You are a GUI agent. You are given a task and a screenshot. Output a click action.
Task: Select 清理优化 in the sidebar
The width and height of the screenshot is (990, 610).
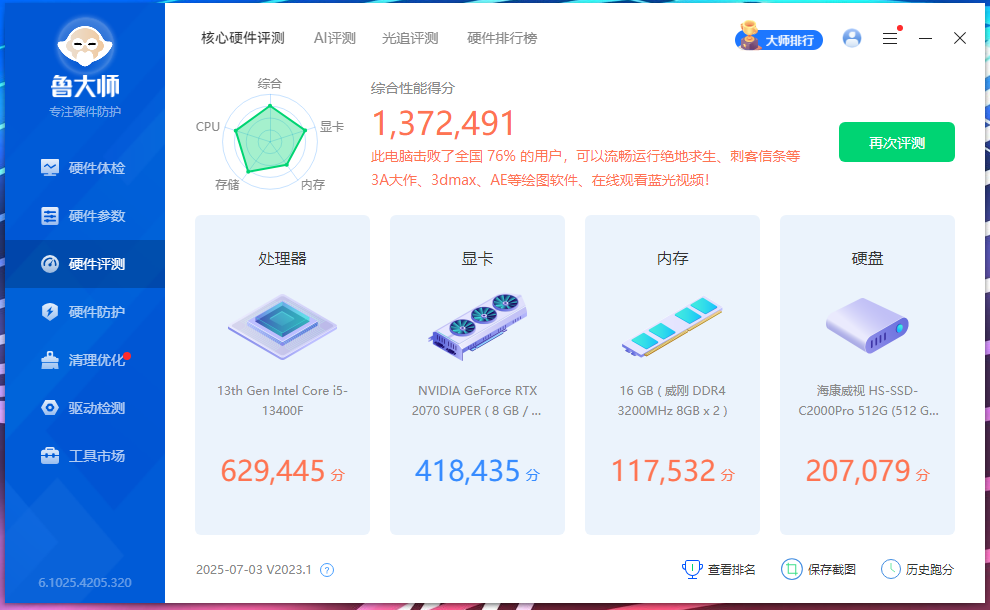pos(85,360)
